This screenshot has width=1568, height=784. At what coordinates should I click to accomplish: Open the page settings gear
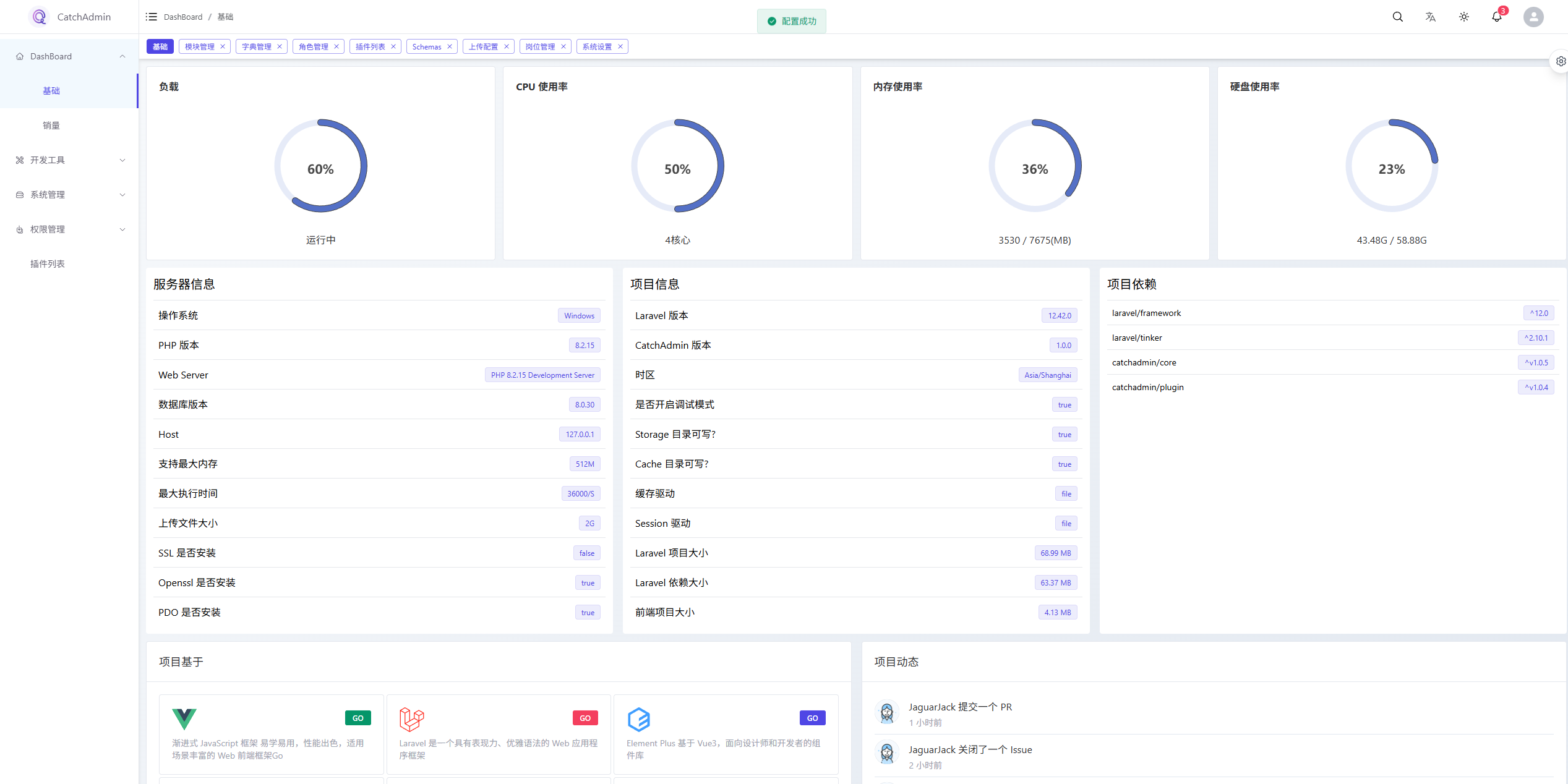click(1560, 61)
